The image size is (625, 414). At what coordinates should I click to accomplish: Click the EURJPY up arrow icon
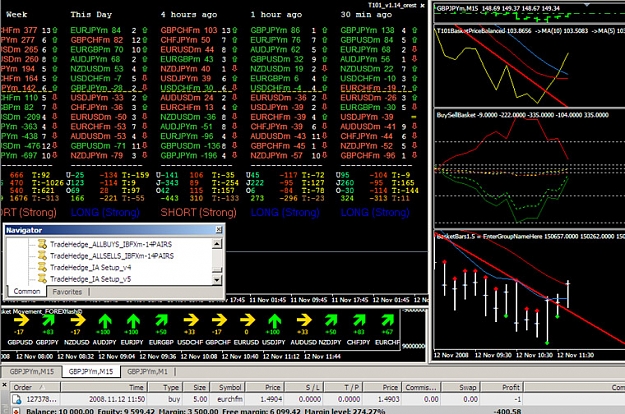point(133,321)
